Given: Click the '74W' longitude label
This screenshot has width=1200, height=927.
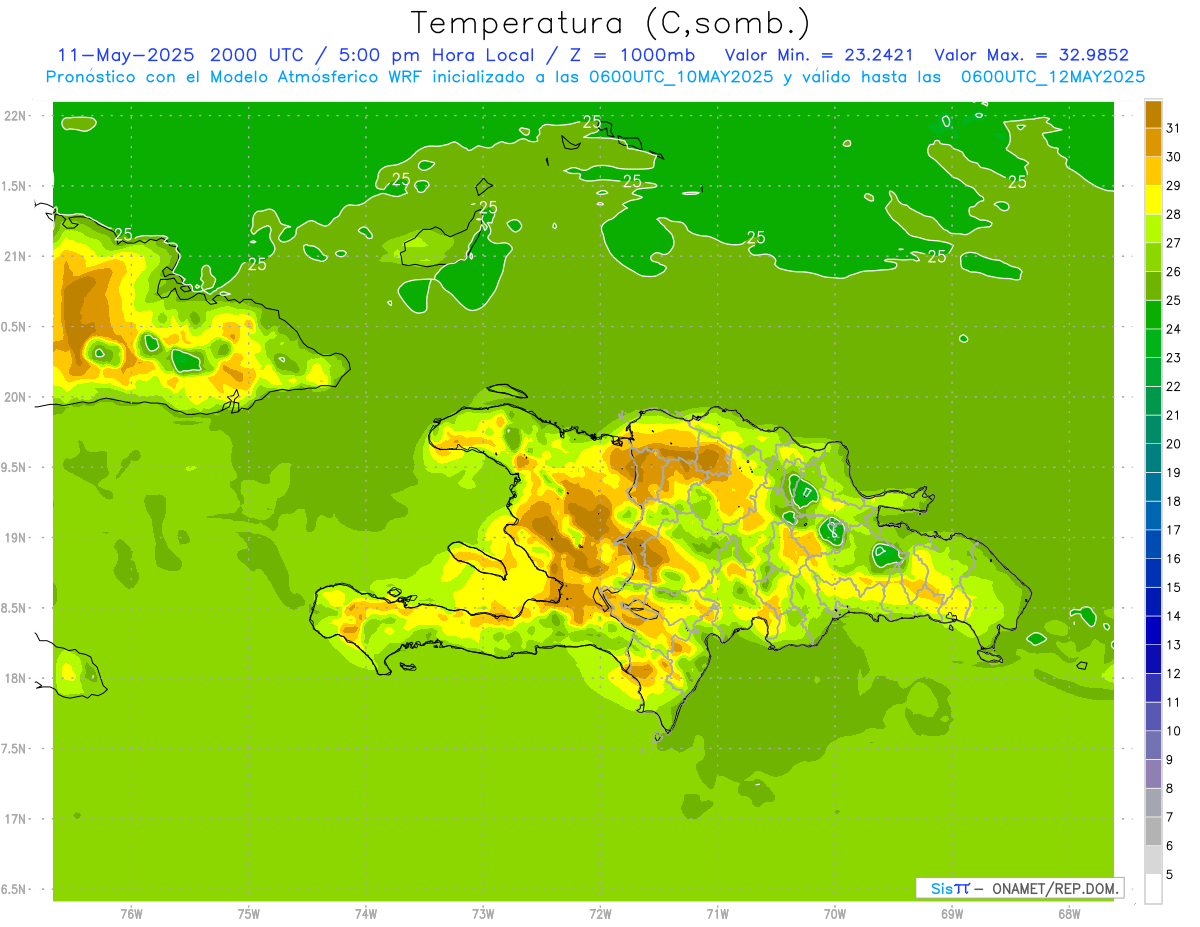Looking at the screenshot, I should point(366,913).
